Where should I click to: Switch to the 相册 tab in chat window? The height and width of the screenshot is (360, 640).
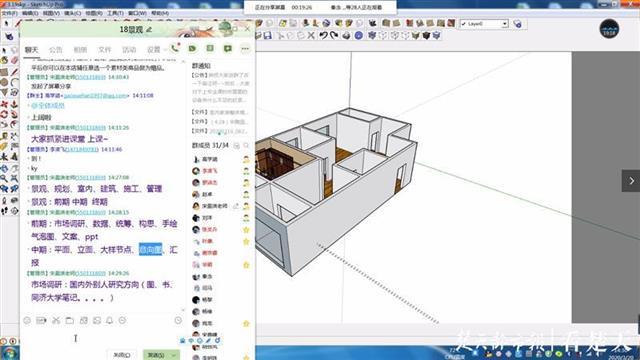80,50
